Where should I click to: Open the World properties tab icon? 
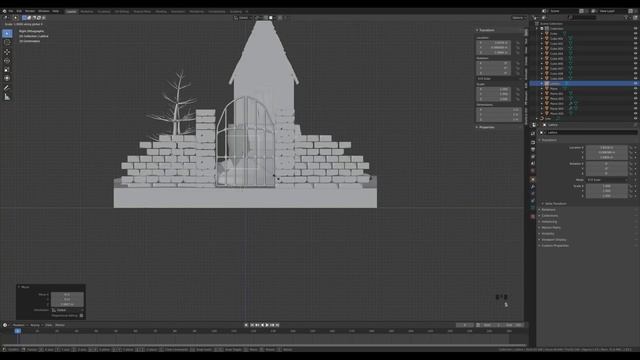pos(533,171)
